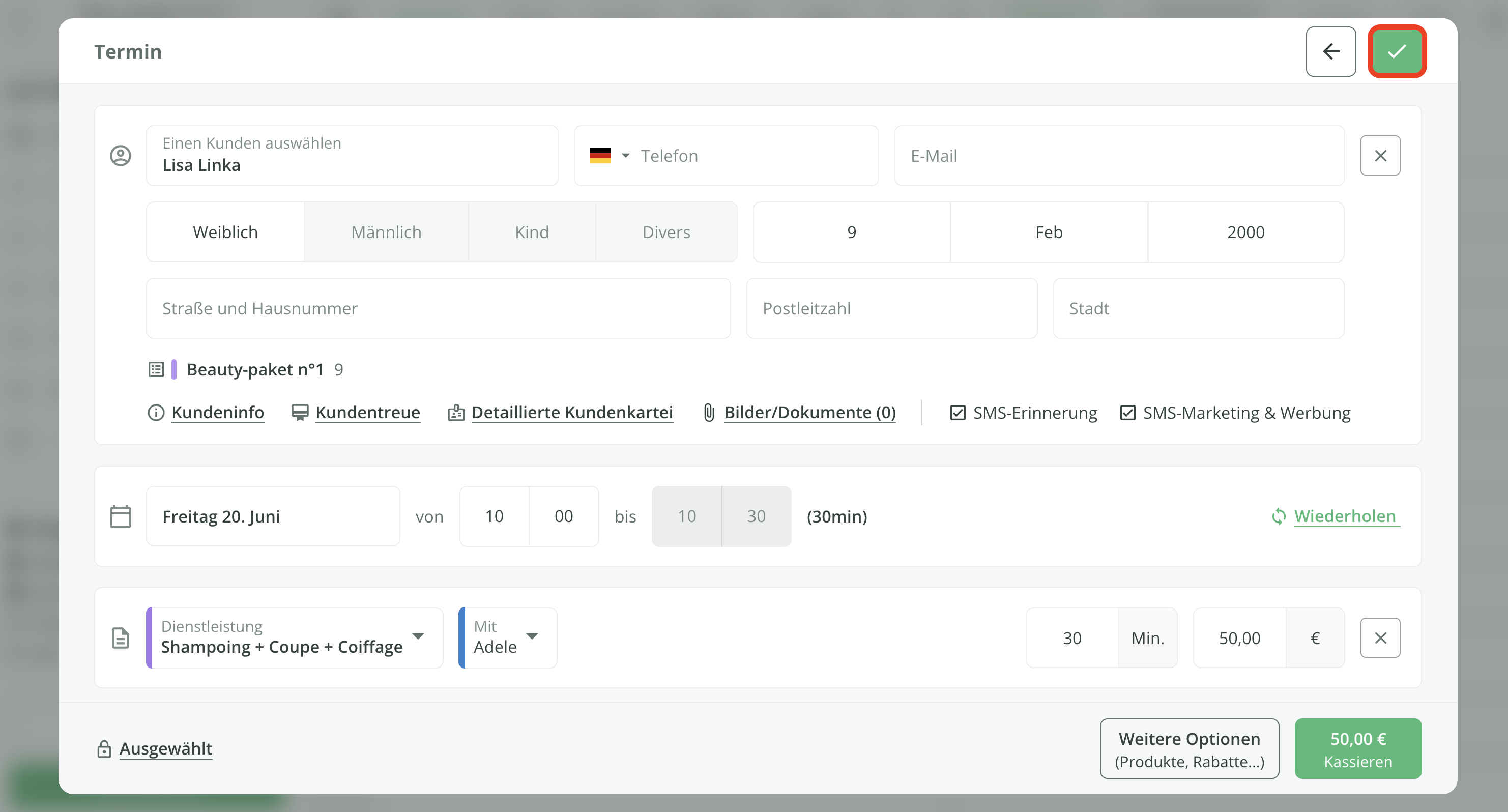Click the calendar icon
The image size is (1508, 812).
pos(121,516)
